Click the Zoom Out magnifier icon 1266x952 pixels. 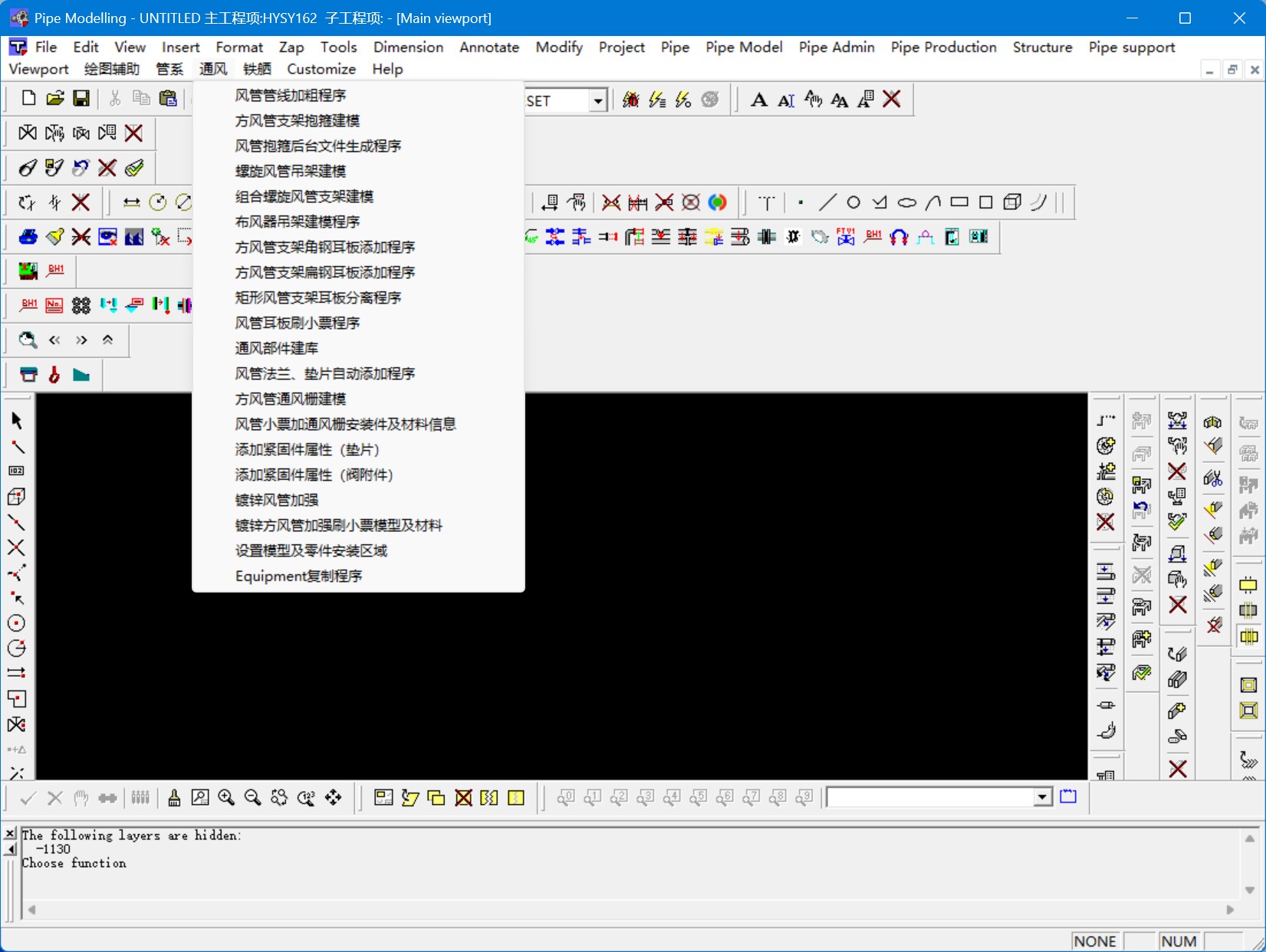[252, 798]
